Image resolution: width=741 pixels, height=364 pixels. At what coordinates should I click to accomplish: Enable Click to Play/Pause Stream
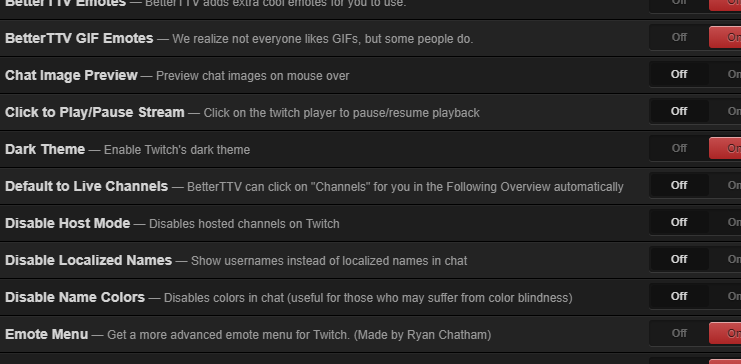pyautogui.click(x=725, y=111)
